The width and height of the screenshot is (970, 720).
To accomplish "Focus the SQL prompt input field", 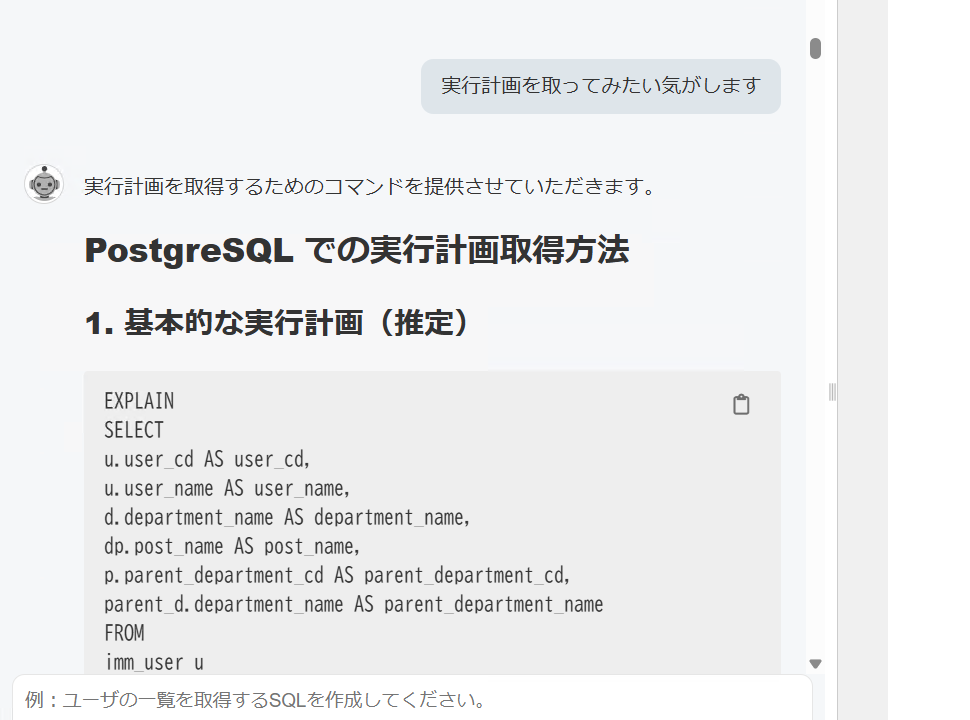I will tap(410, 699).
